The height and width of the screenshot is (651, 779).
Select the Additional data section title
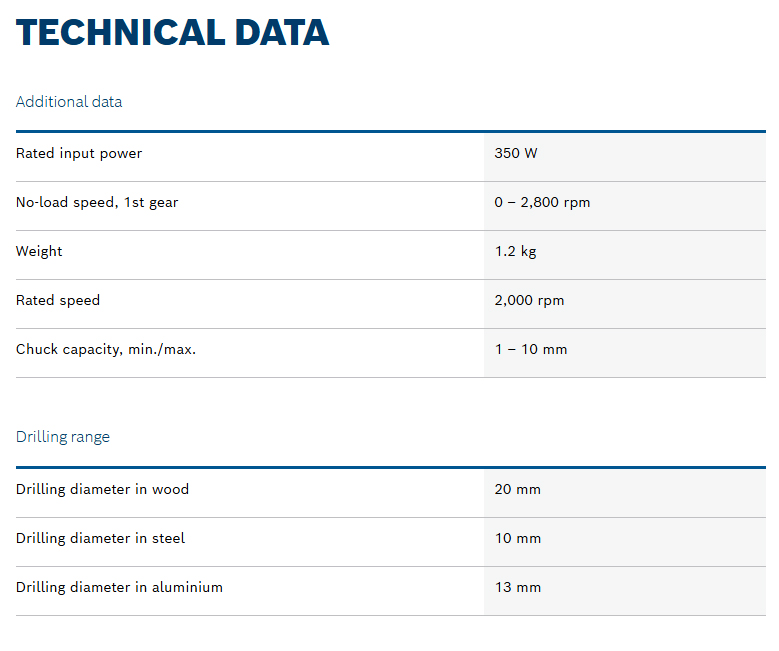point(69,102)
